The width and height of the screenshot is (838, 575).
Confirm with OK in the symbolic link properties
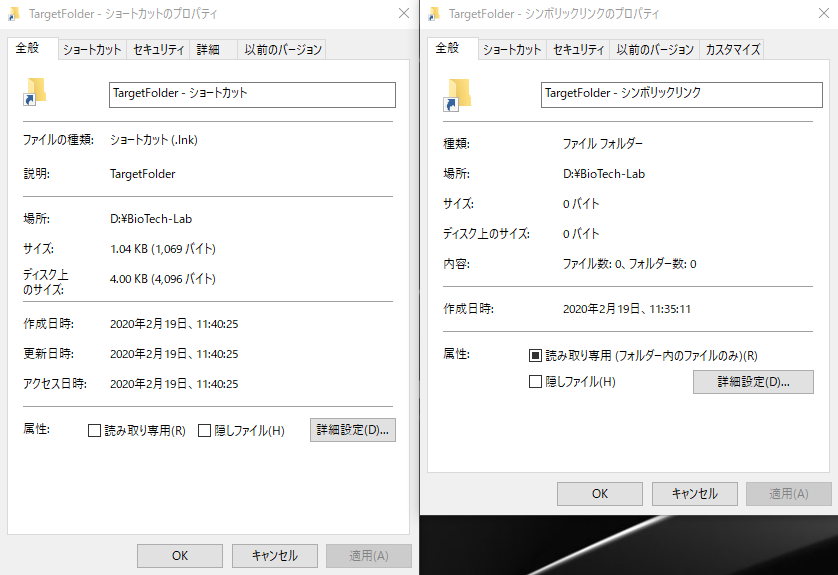coord(600,494)
